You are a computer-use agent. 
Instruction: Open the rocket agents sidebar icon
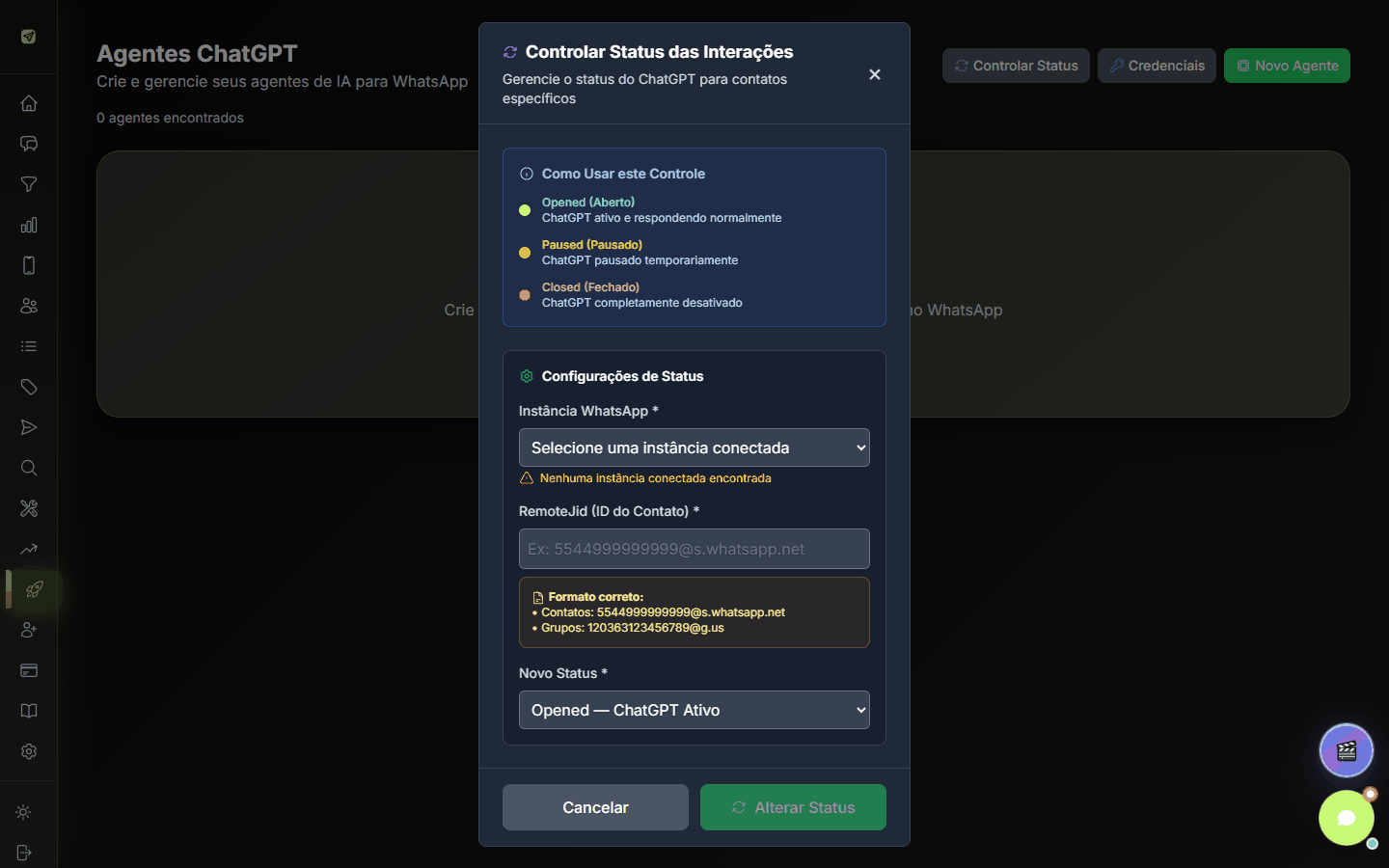[35, 589]
